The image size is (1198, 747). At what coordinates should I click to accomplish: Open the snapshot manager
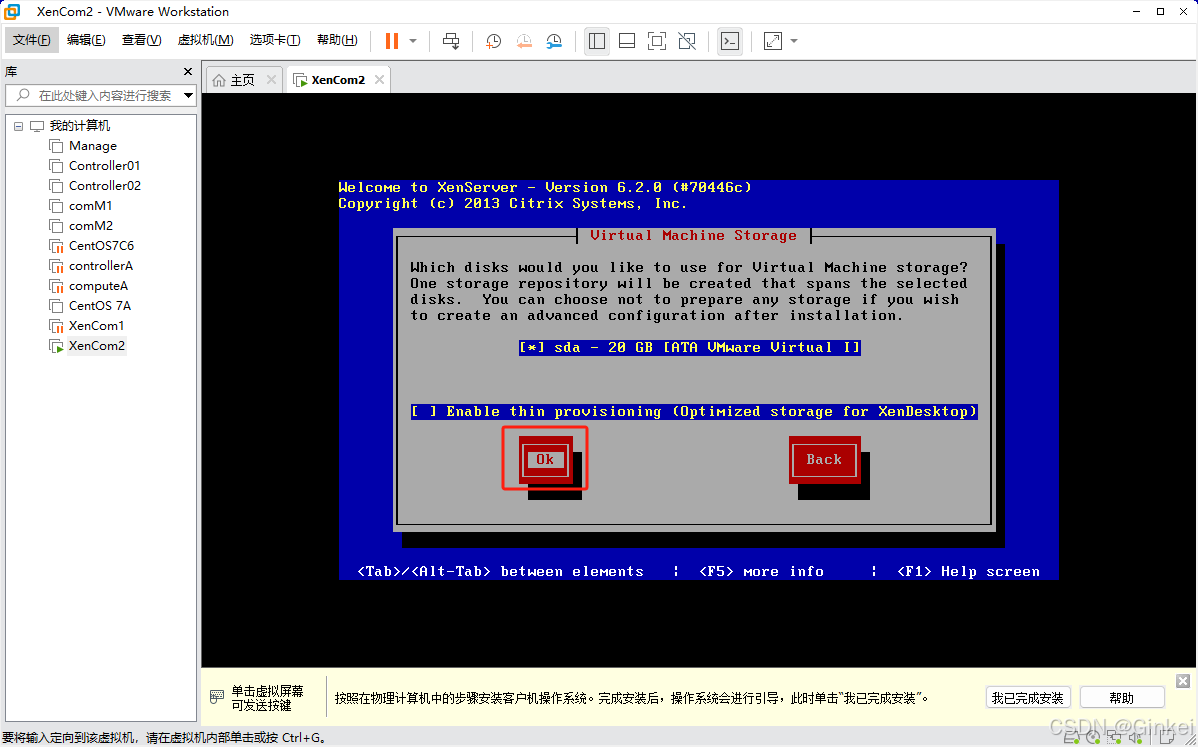pos(554,41)
